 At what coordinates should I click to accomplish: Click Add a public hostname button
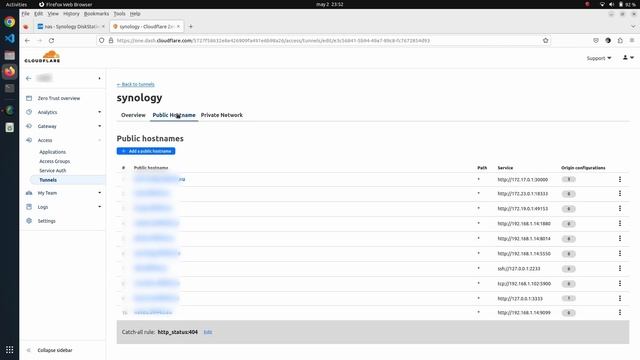(146, 151)
